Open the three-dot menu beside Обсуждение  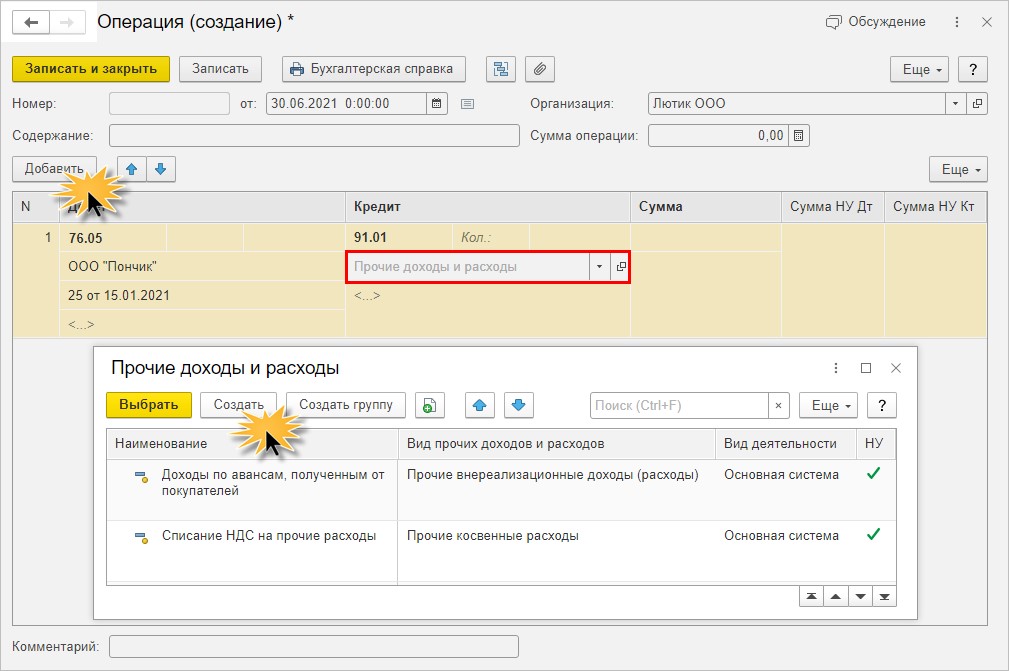pyautogui.click(x=957, y=23)
